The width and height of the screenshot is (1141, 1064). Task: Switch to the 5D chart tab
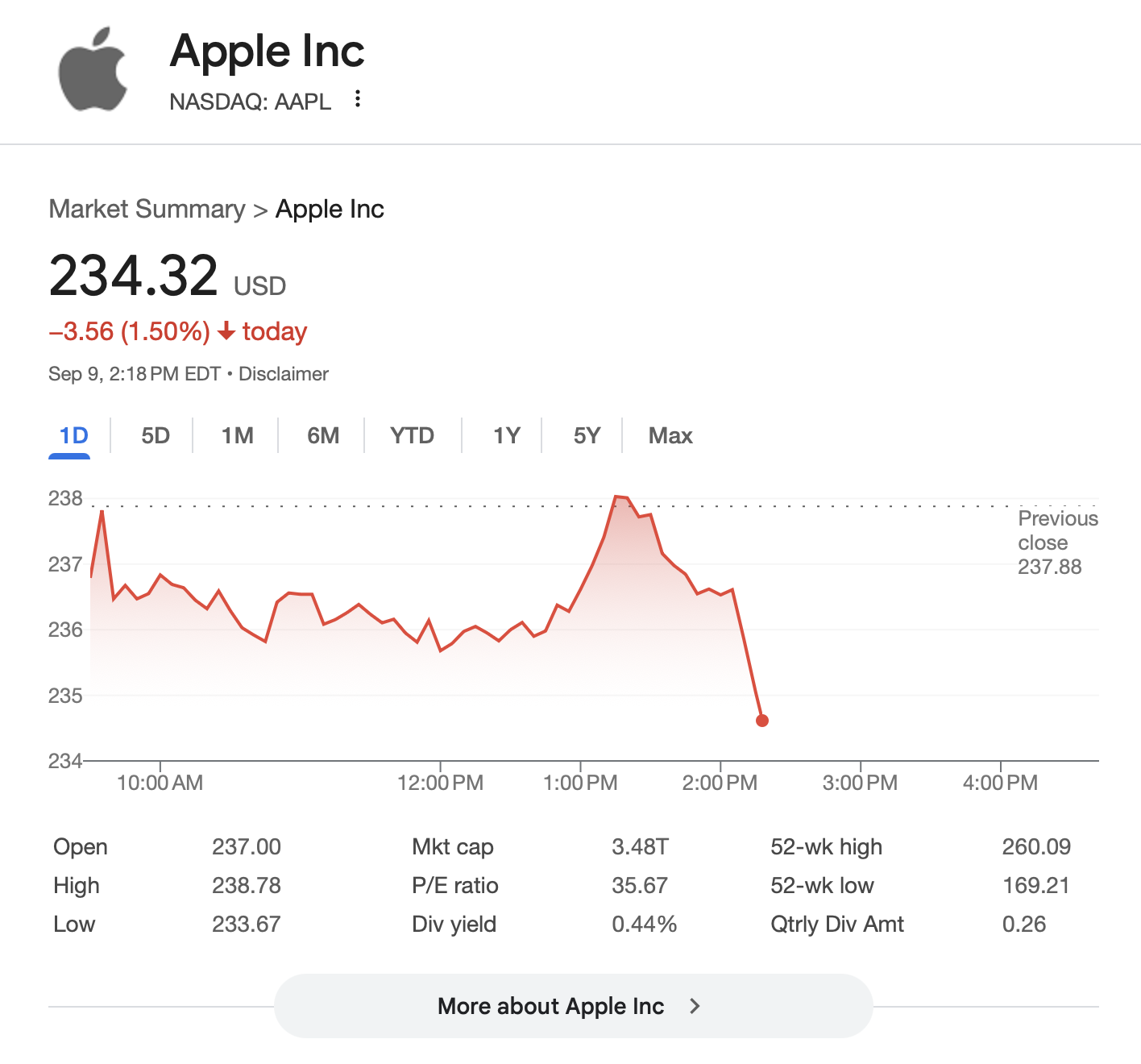[x=156, y=436]
